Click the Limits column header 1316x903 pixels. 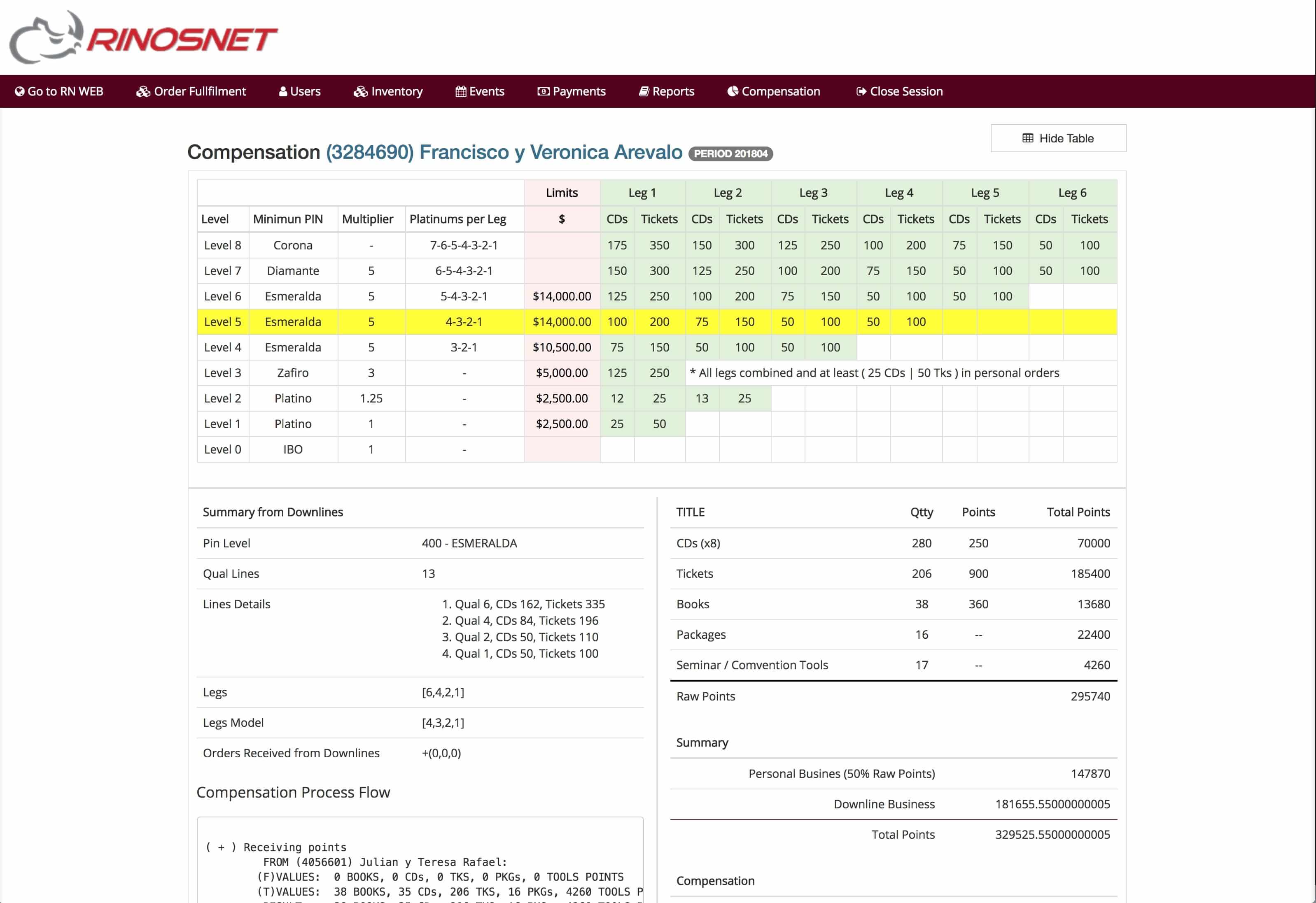point(562,193)
